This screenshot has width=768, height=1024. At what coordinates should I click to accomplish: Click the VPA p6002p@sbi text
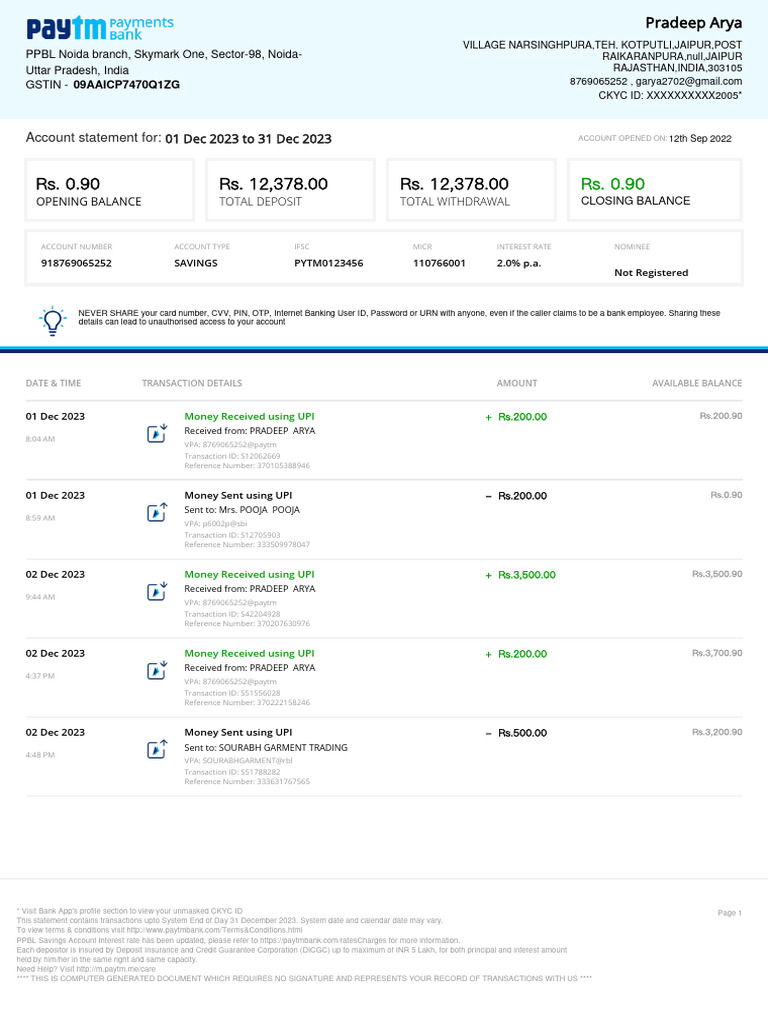pyautogui.click(x=216, y=524)
